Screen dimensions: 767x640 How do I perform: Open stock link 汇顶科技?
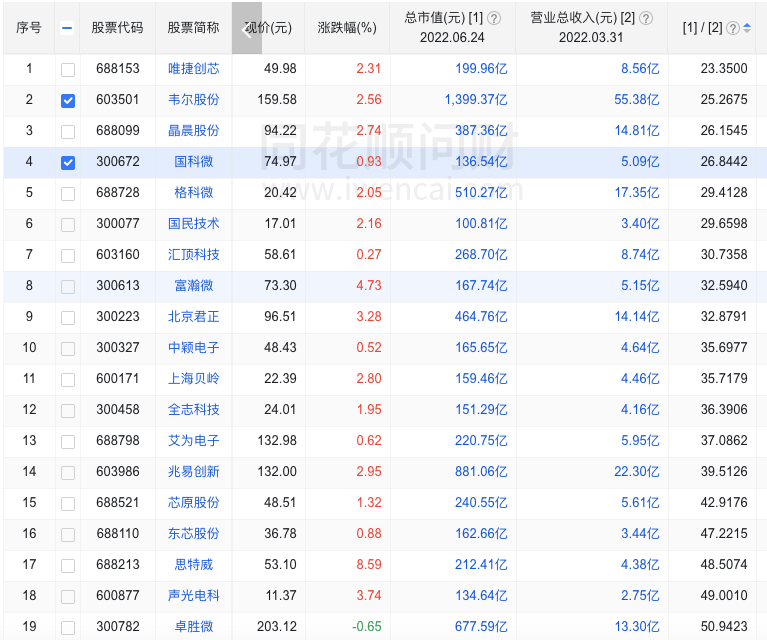coord(194,254)
